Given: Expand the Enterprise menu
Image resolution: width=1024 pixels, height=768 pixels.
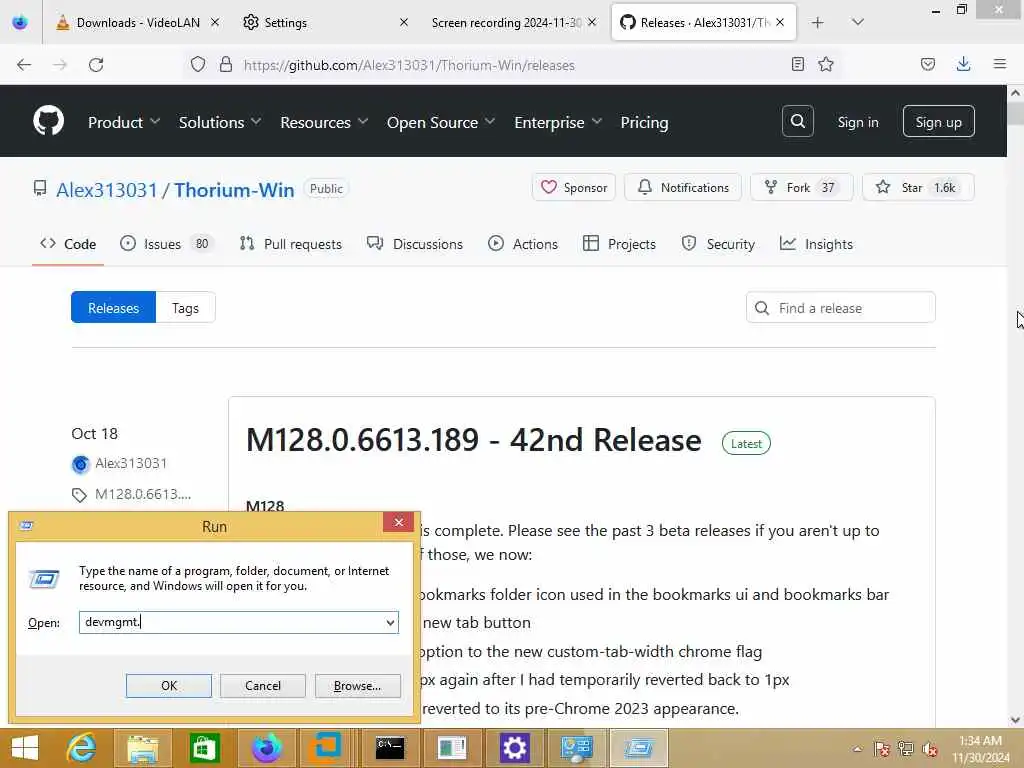Looking at the screenshot, I should [x=558, y=122].
